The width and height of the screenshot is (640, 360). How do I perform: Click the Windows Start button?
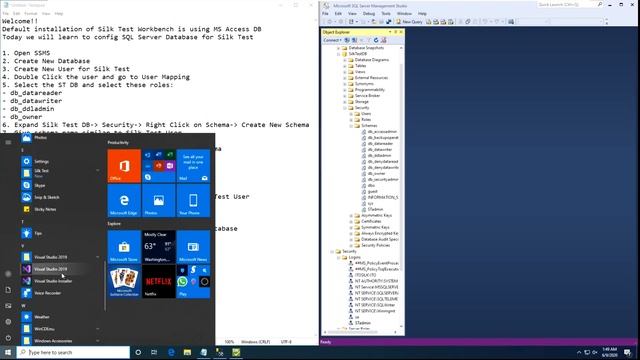8,352
